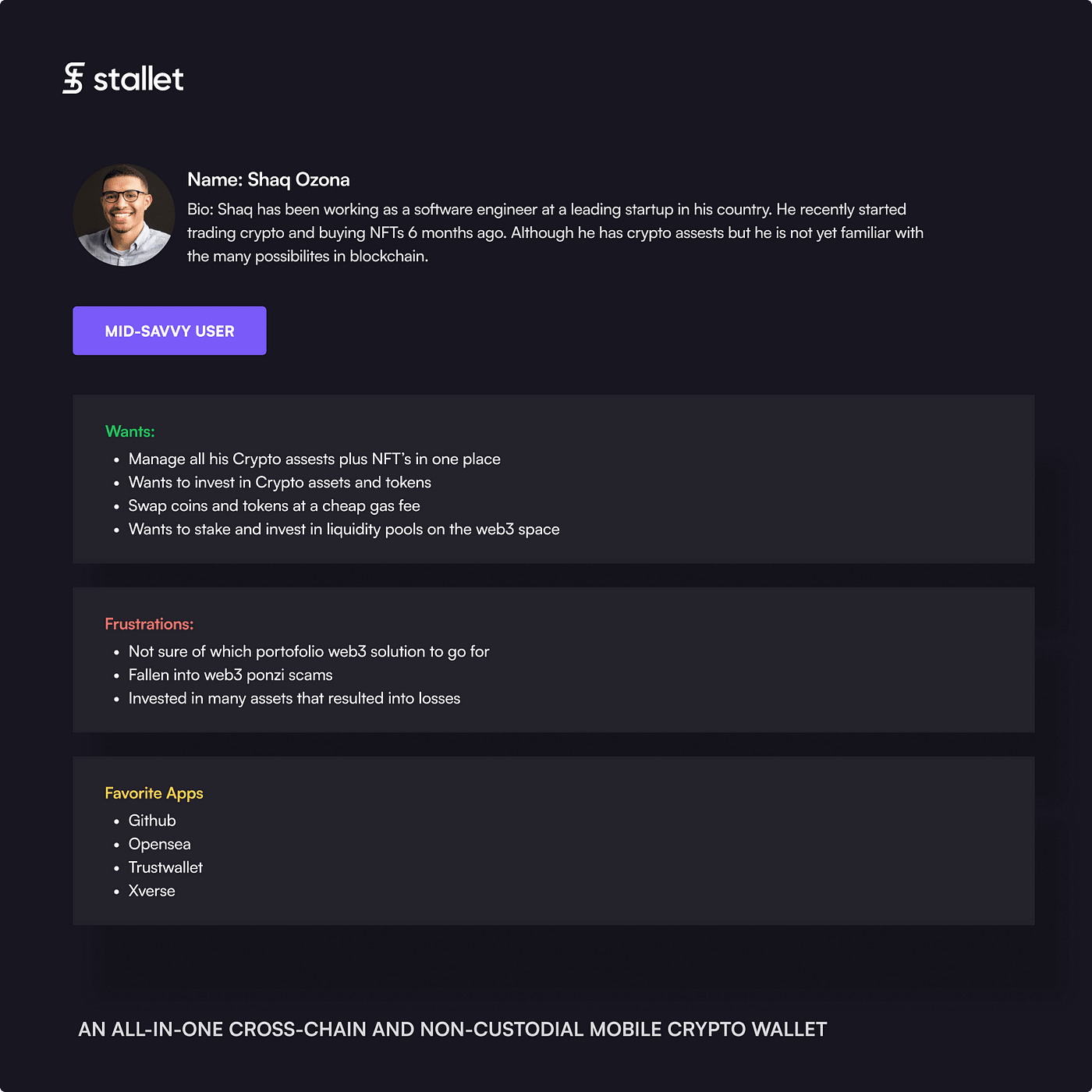Select the Github list item
This screenshot has width=1092, height=1092.
152,821
